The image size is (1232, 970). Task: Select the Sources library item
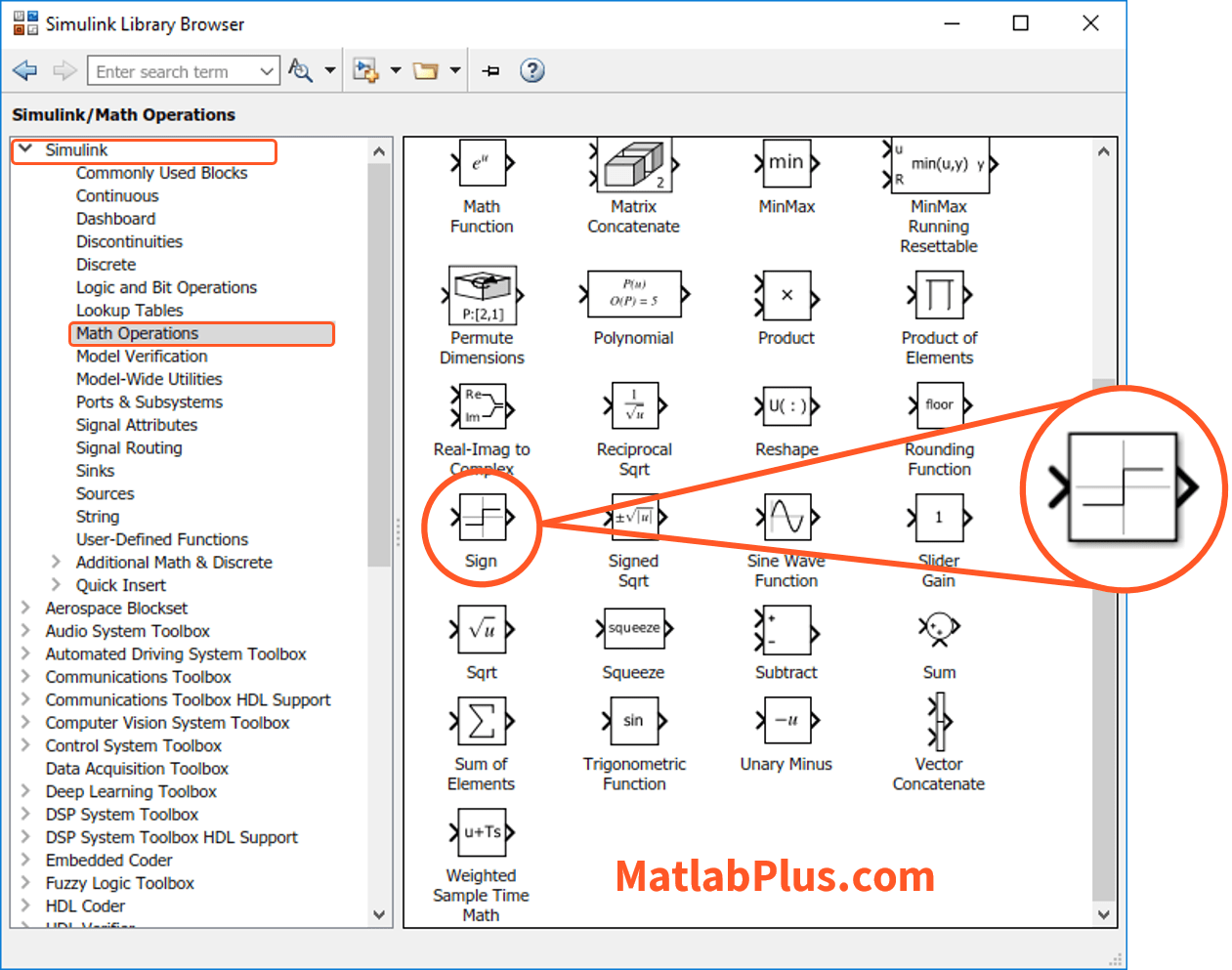[x=105, y=493]
